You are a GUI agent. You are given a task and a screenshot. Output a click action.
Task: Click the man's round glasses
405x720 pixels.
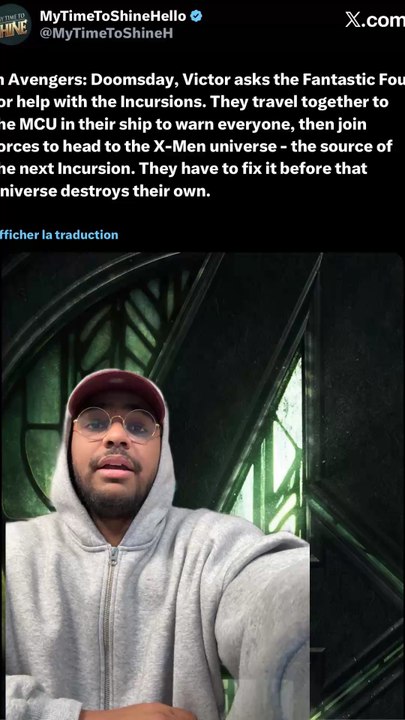117,424
